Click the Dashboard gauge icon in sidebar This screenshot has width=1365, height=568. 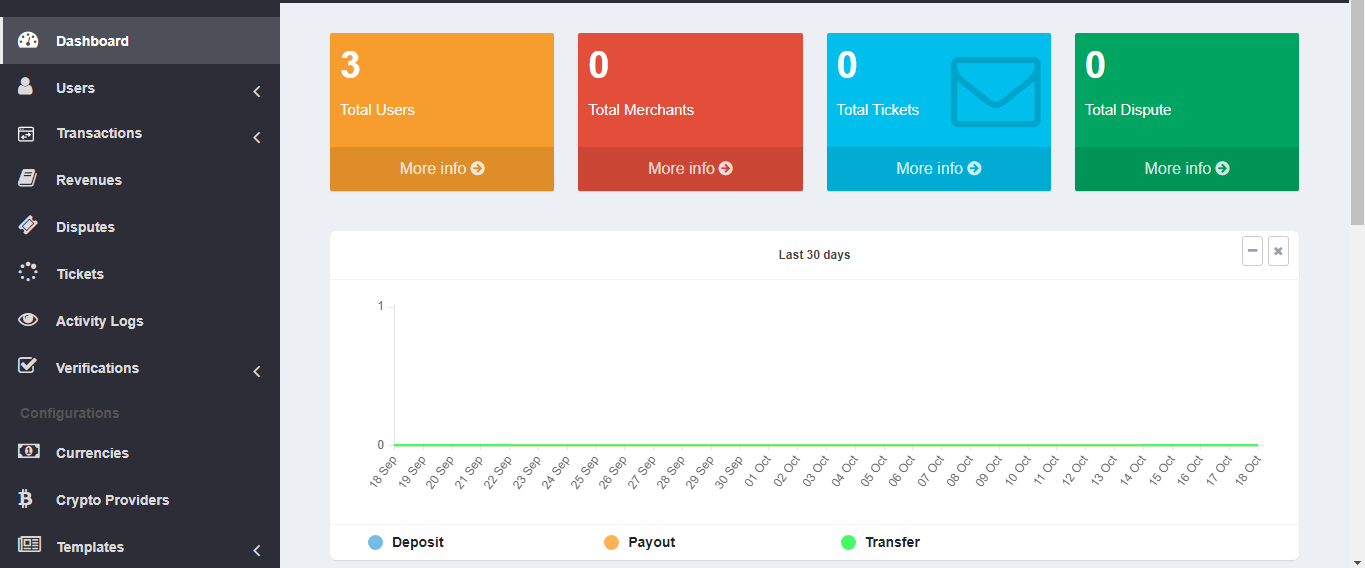28,41
